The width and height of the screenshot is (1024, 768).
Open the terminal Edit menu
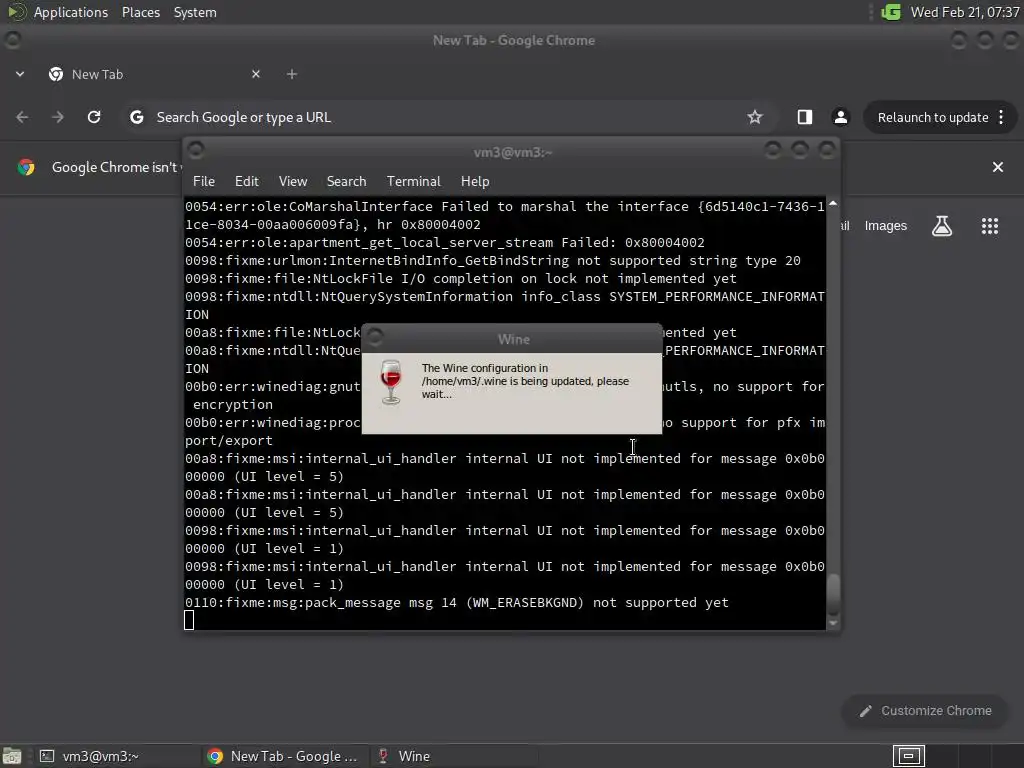coord(247,182)
